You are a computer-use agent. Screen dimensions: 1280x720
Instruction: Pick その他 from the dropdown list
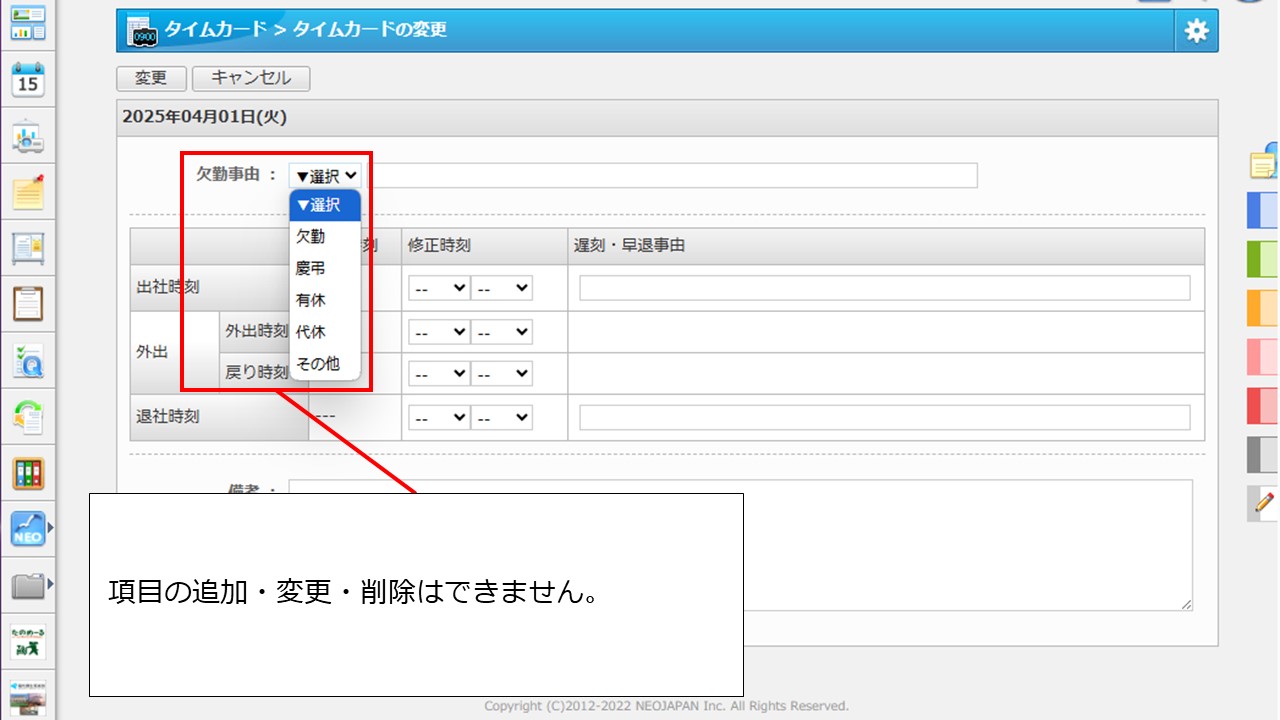point(317,364)
